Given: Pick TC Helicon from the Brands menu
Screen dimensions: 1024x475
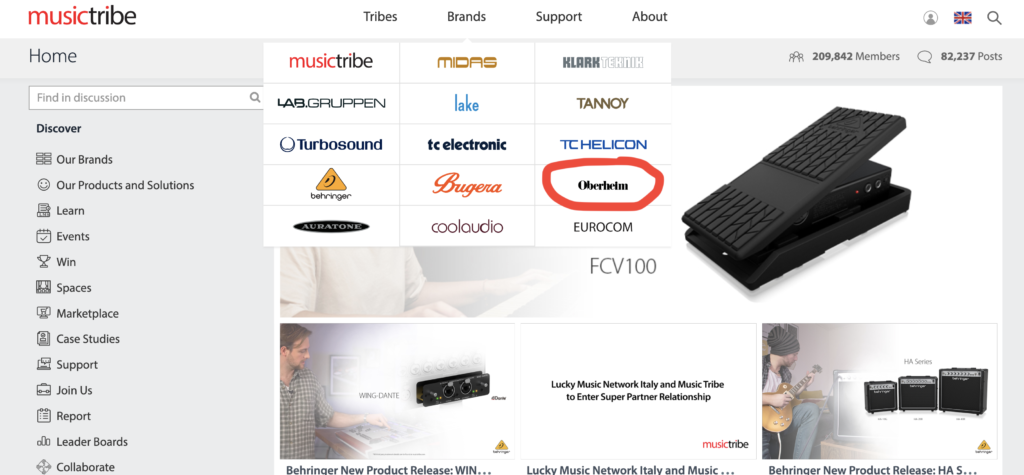Looking at the screenshot, I should click(x=603, y=144).
